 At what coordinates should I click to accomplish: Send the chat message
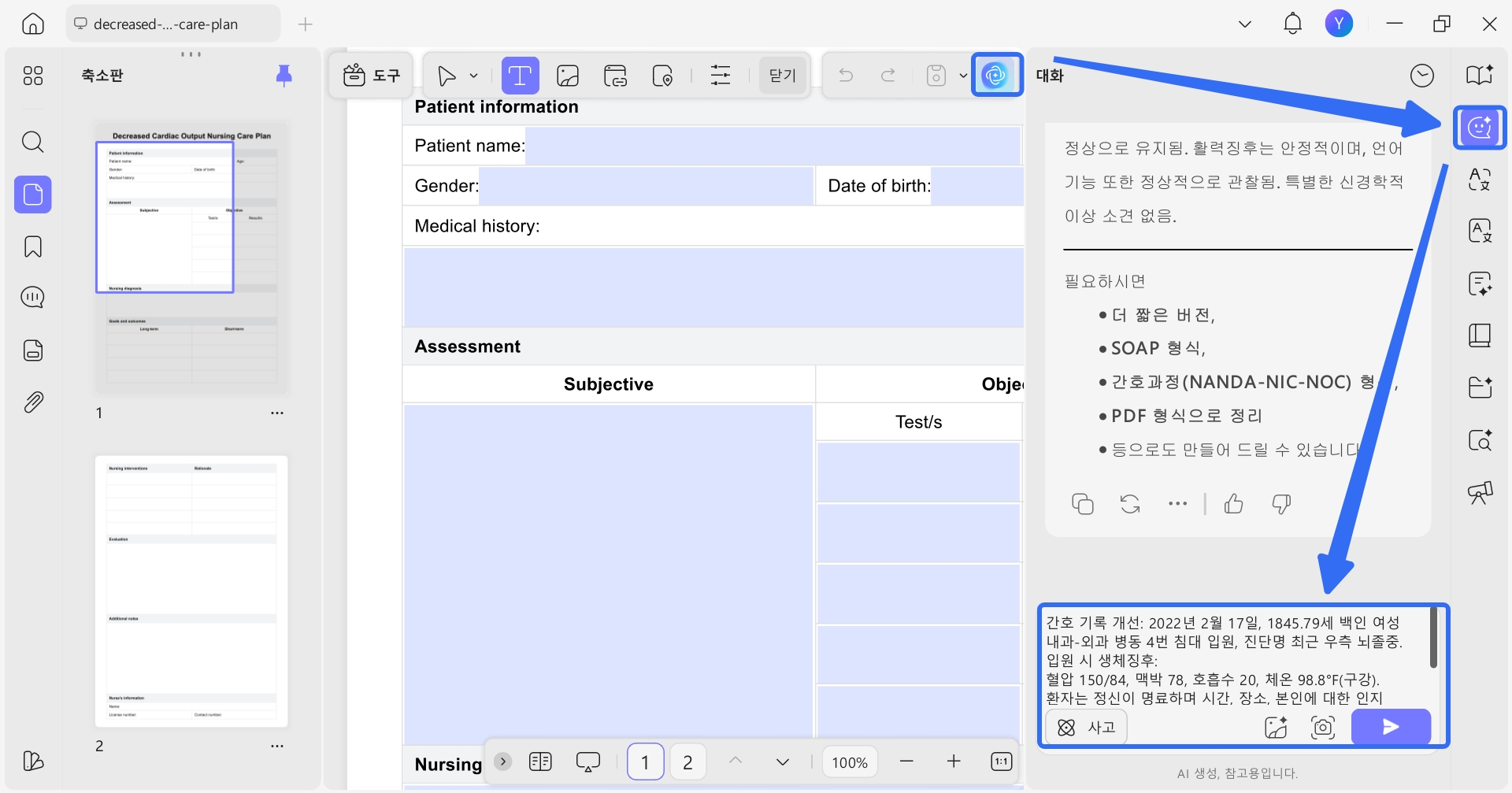1391,727
